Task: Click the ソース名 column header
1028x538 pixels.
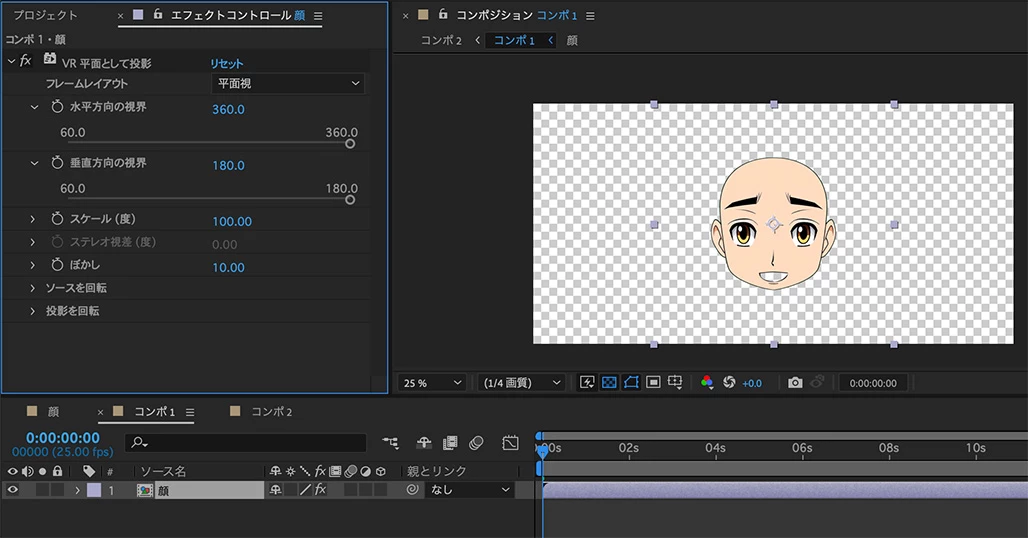Action: coord(163,471)
